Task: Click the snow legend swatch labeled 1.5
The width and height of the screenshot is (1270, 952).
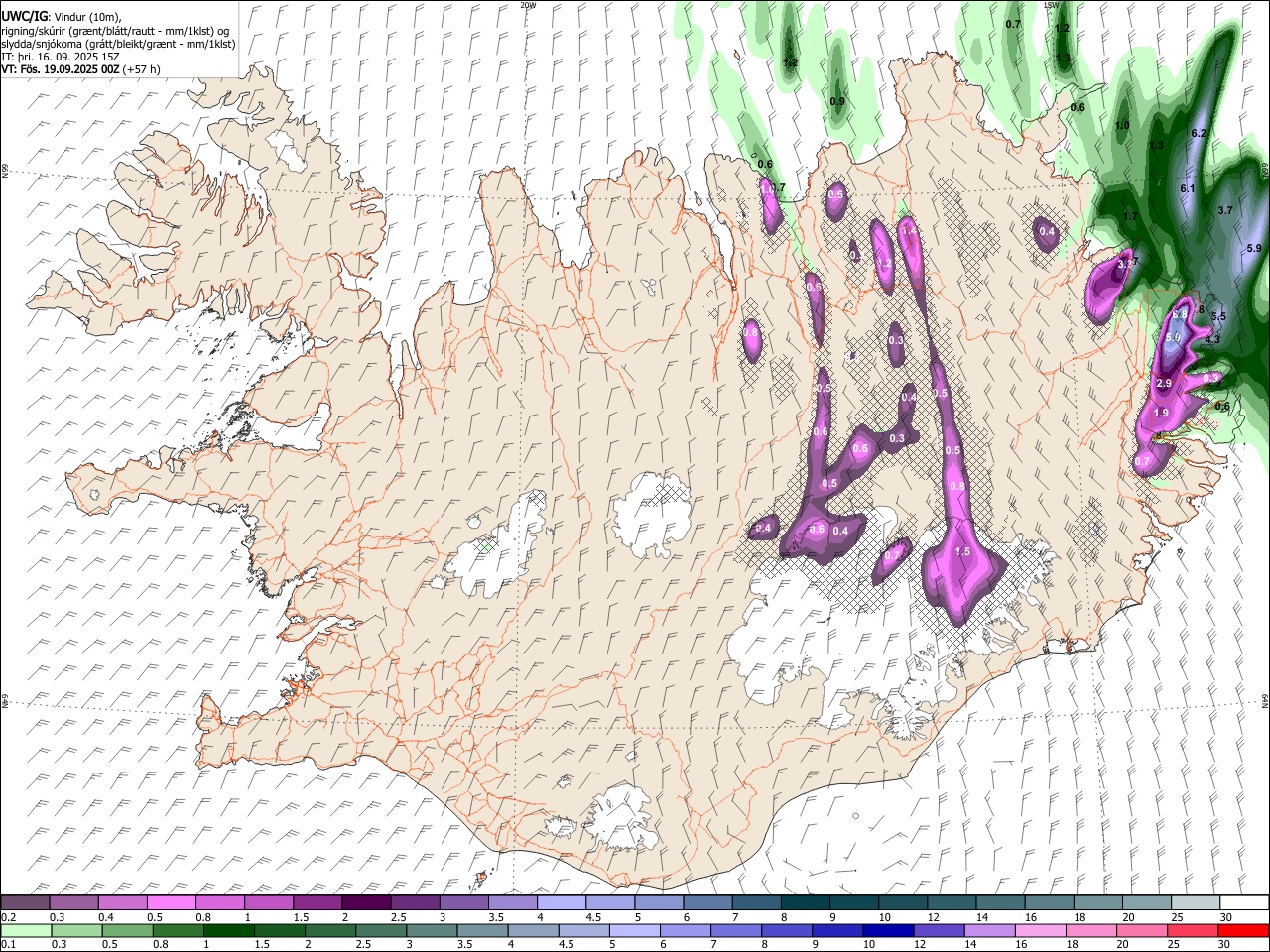Action: [317, 903]
